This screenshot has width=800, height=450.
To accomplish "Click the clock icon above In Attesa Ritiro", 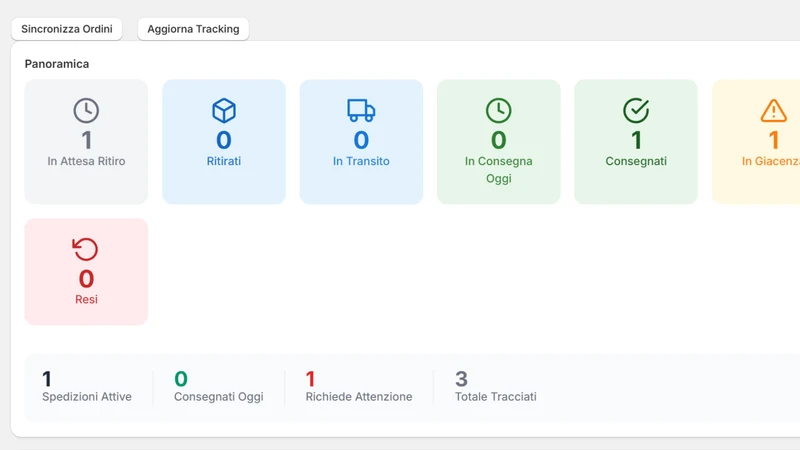I will [x=86, y=110].
